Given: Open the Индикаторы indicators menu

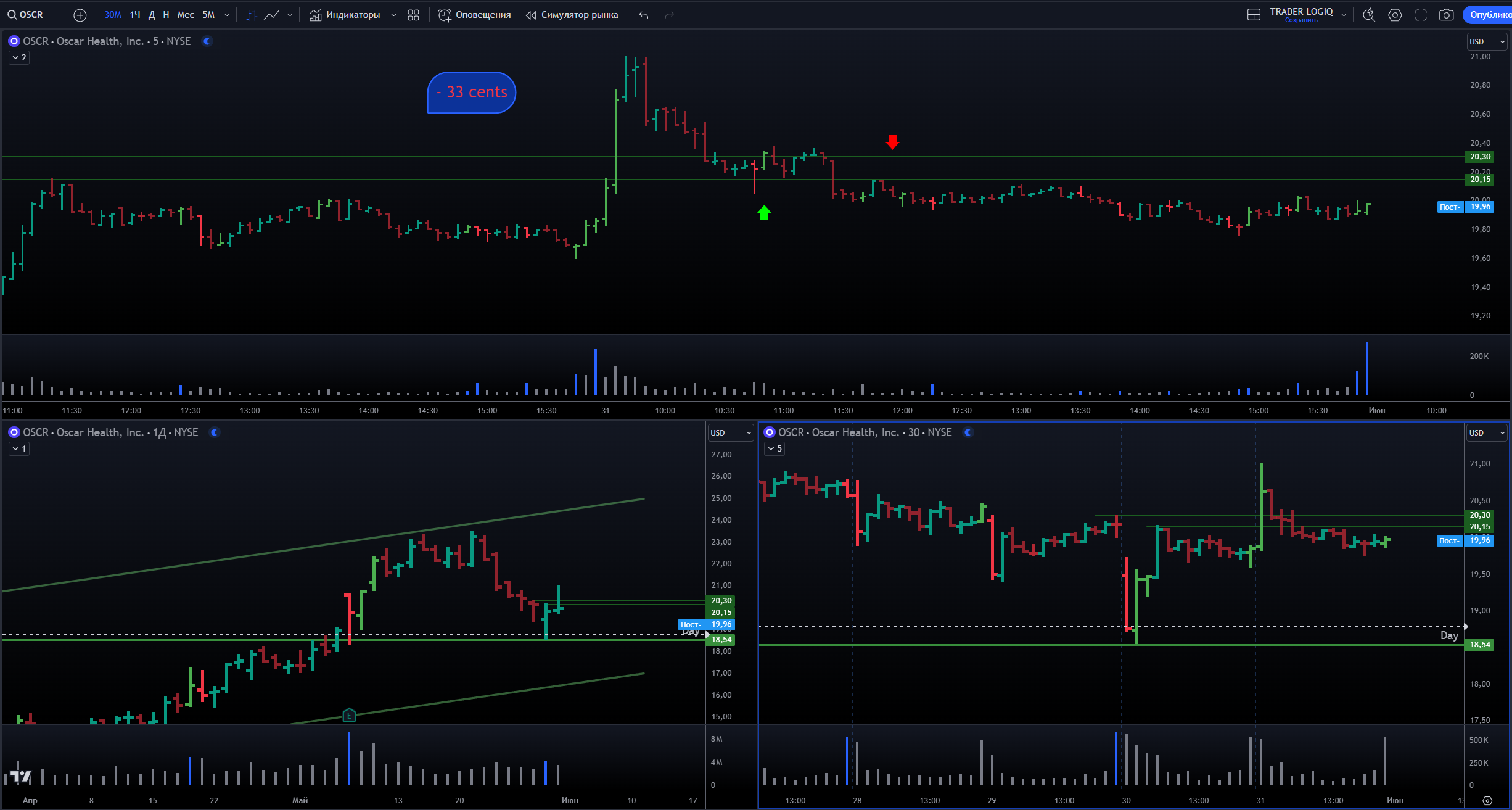Looking at the screenshot, I should click(345, 15).
